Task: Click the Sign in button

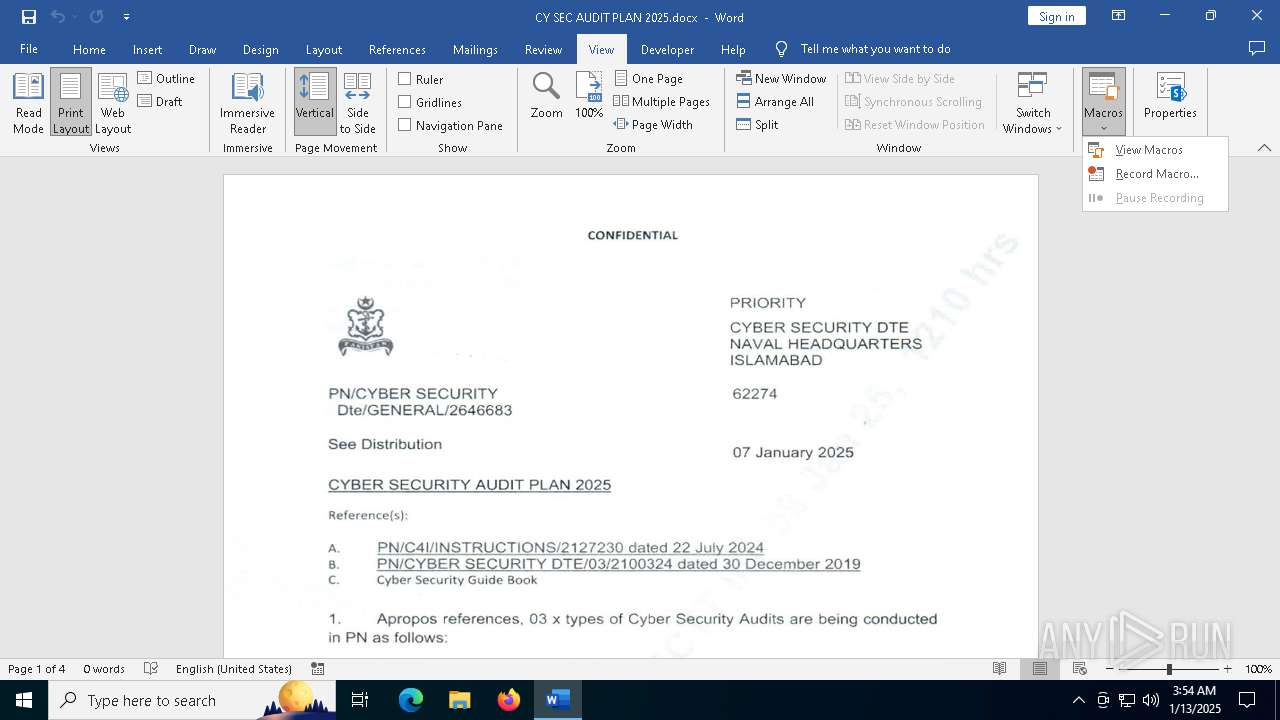Action: click(x=1056, y=16)
